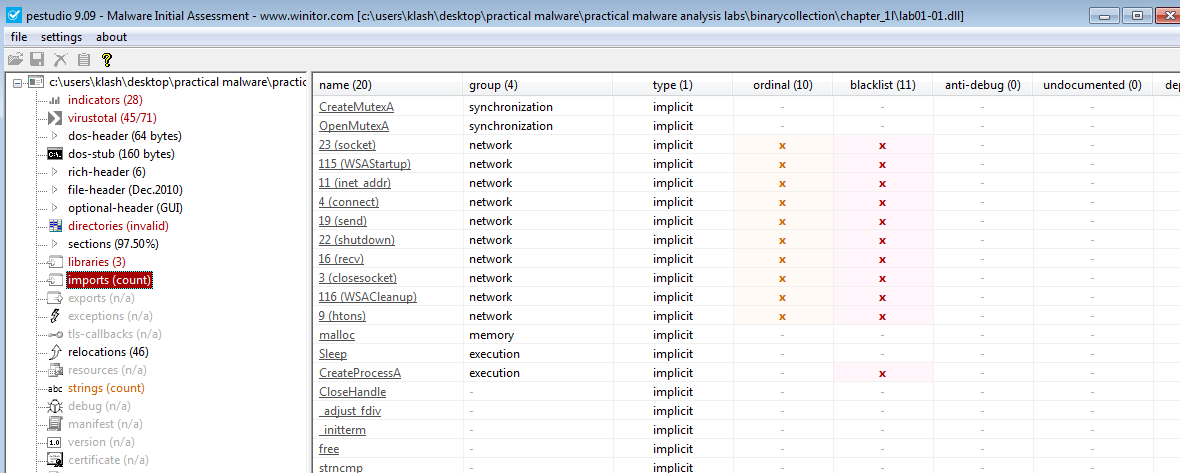Screen dimensions: 1180x473
Task: Click the strings abc icon
Action: [x=54, y=388]
